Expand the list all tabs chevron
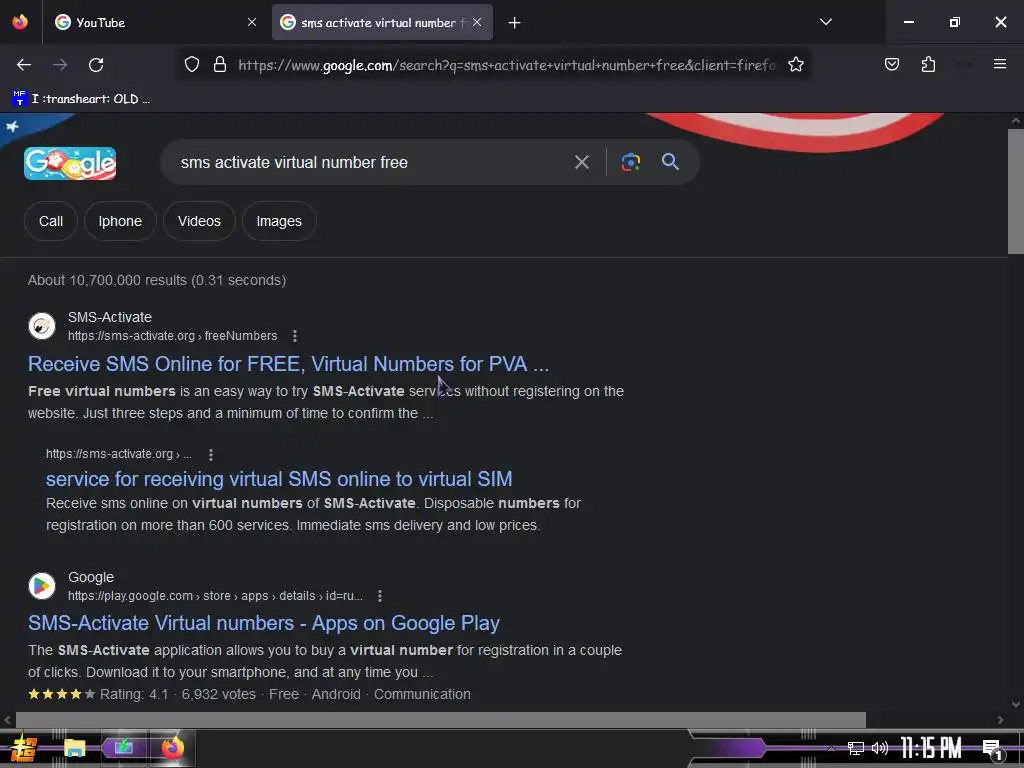Image resolution: width=1024 pixels, height=768 pixels. click(x=825, y=22)
